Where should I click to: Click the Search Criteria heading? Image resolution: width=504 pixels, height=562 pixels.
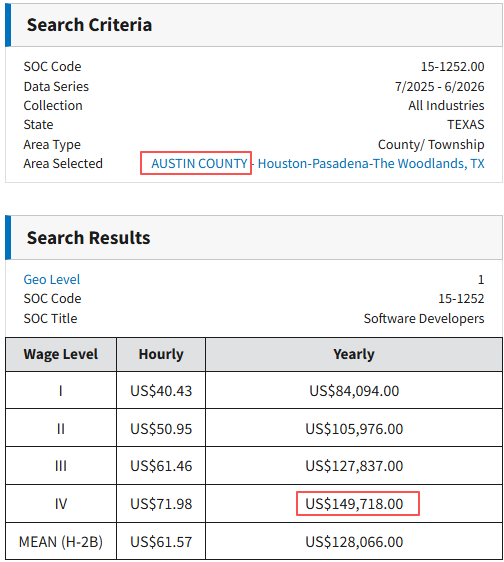[x=89, y=25]
